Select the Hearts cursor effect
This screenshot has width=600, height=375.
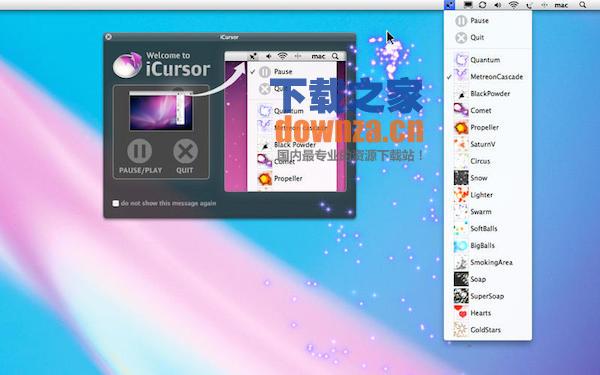click(488, 313)
